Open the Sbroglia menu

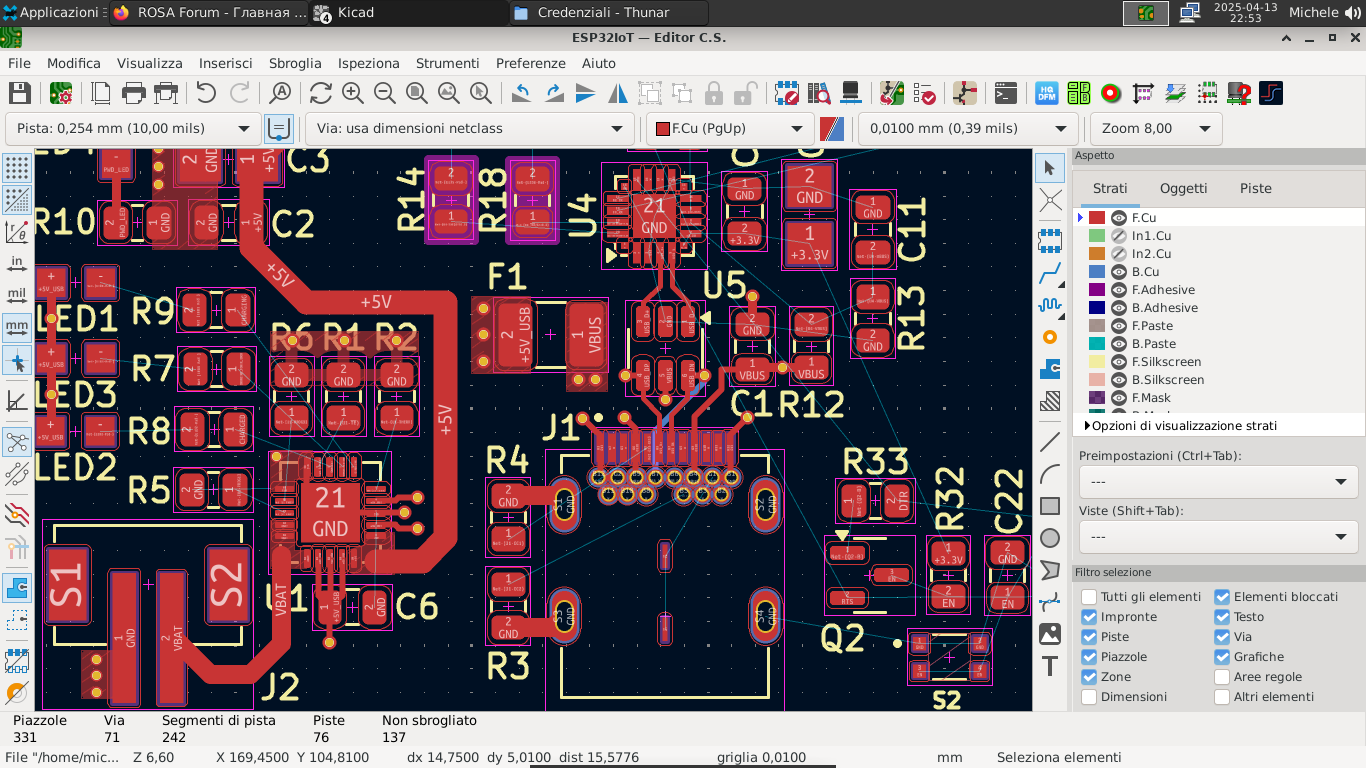tap(295, 63)
